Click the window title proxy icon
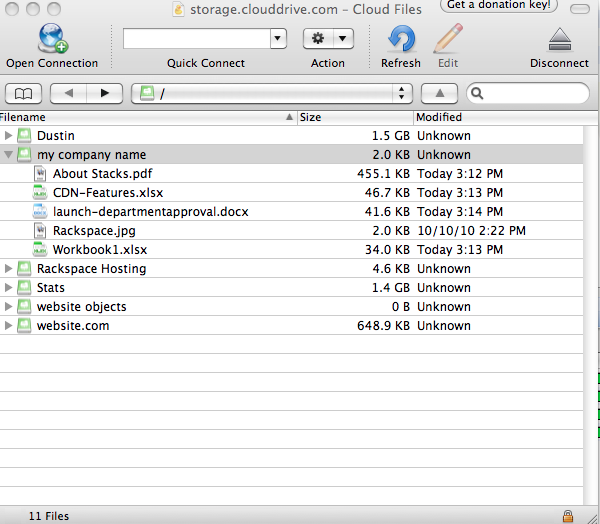This screenshot has height=524, width=600. (x=178, y=9)
